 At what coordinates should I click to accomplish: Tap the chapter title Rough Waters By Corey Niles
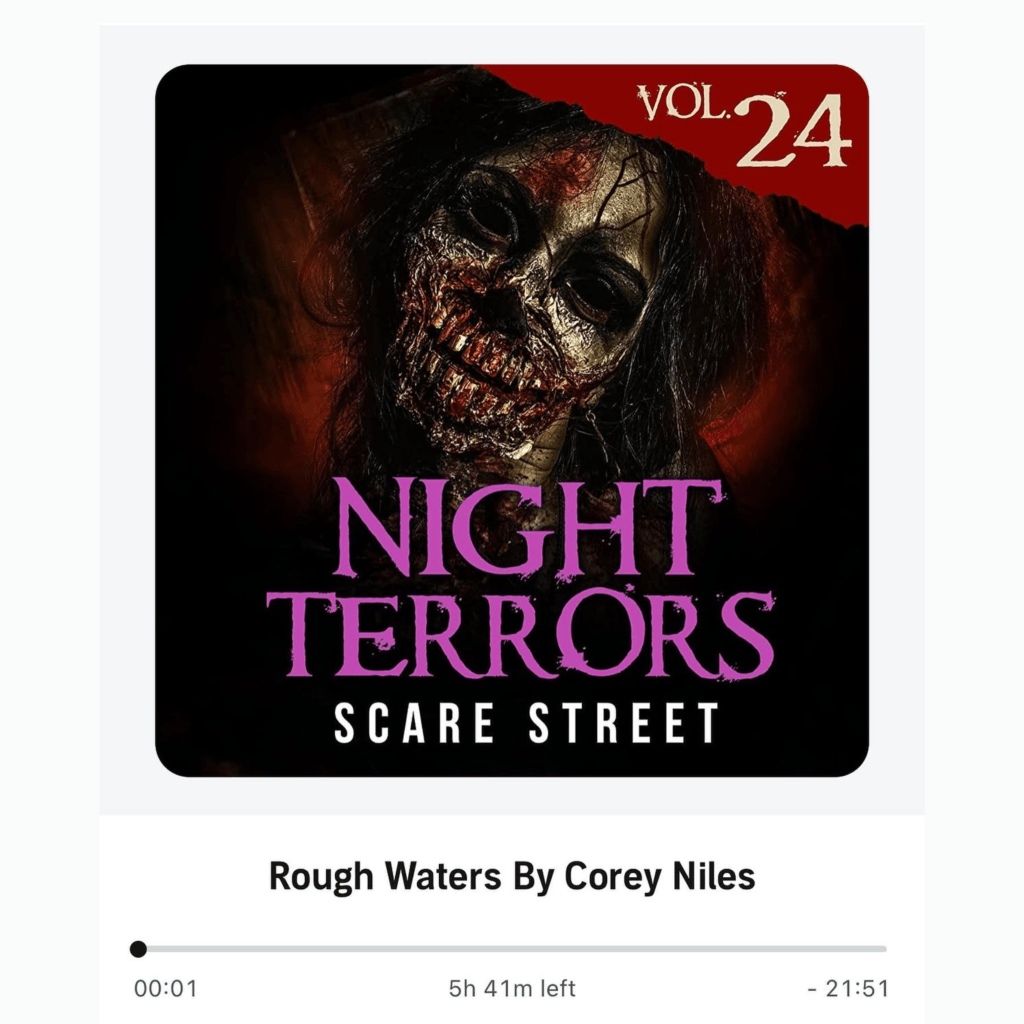[512, 876]
